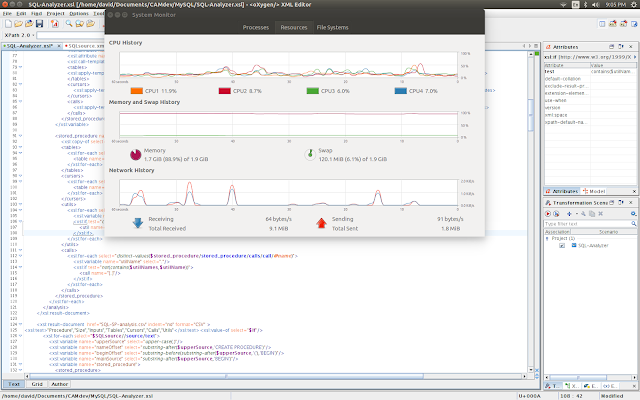Click the New document icon in oXygen toolbar
640x400 pixels.
8,24
